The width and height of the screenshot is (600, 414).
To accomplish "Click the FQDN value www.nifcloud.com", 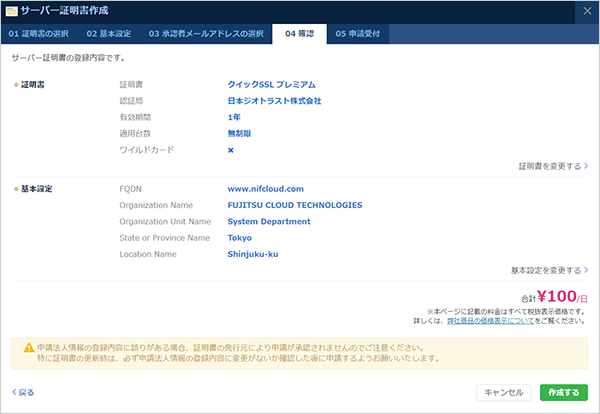I will (x=266, y=189).
